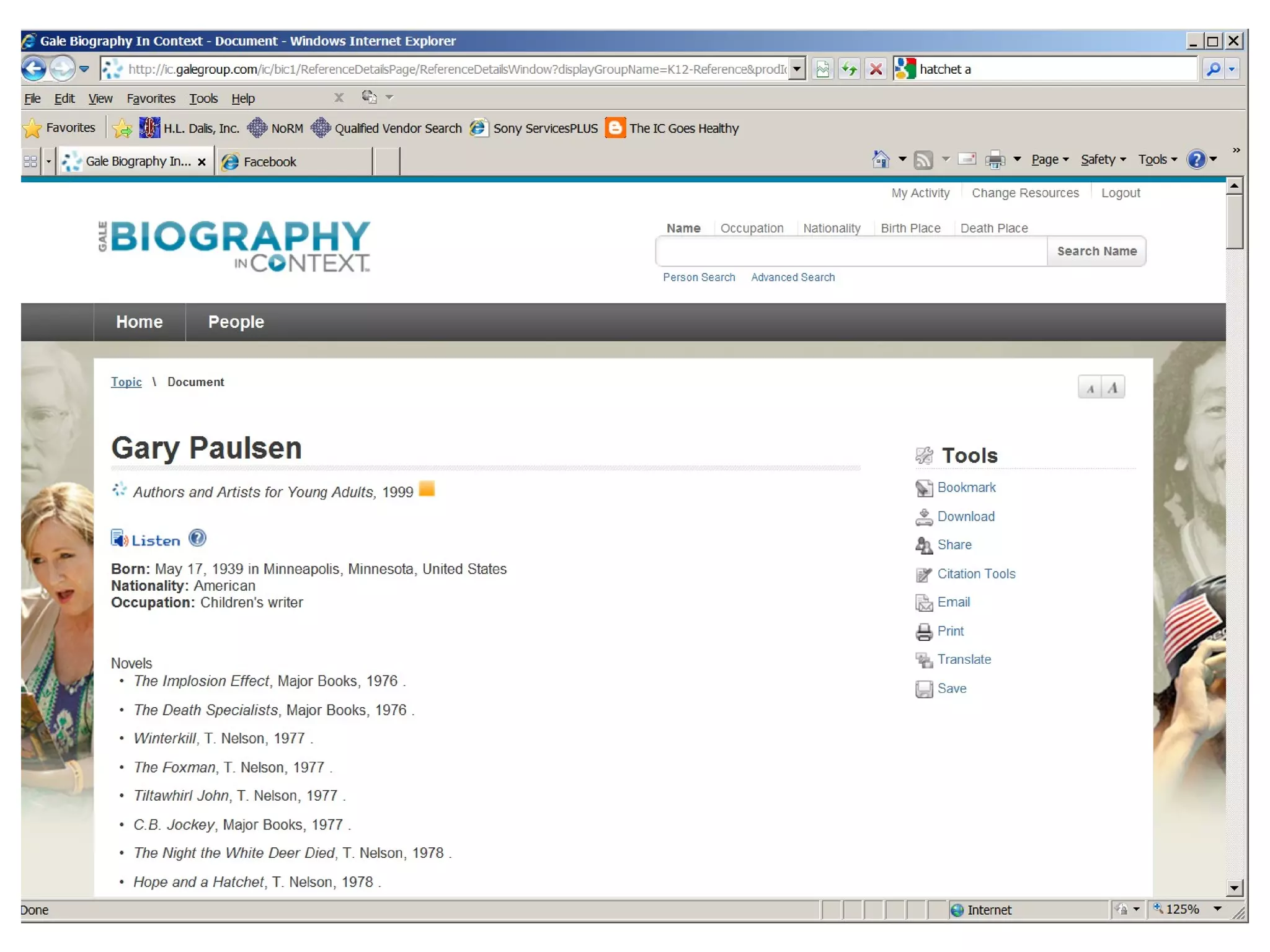Click the Listen speaker icon
Image resolution: width=1270 pixels, height=952 pixels.
point(119,539)
